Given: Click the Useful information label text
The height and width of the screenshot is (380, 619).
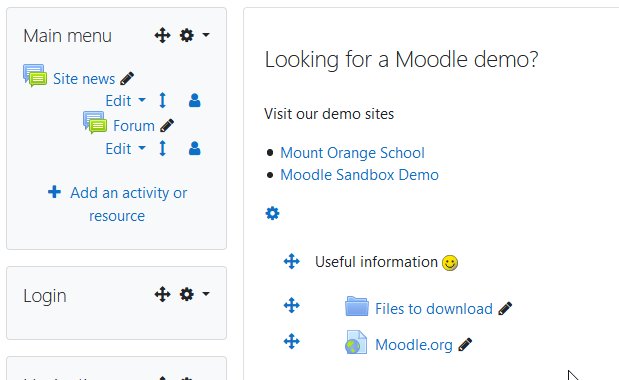Looking at the screenshot, I should pos(377,262).
